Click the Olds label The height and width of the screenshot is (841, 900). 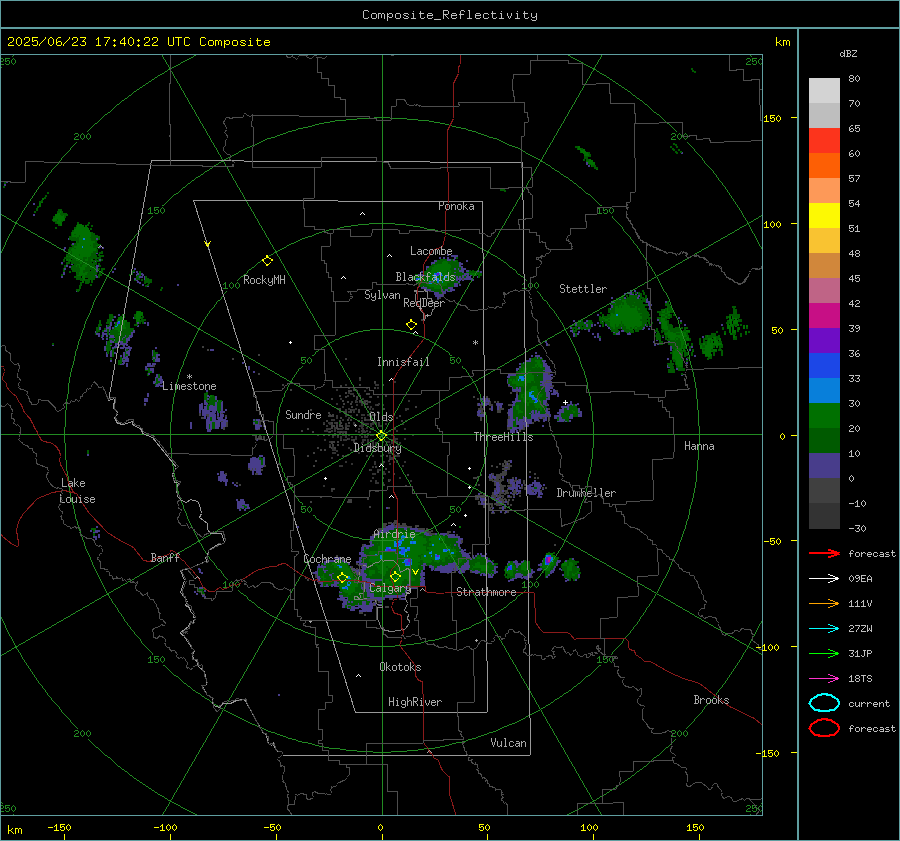(381, 417)
